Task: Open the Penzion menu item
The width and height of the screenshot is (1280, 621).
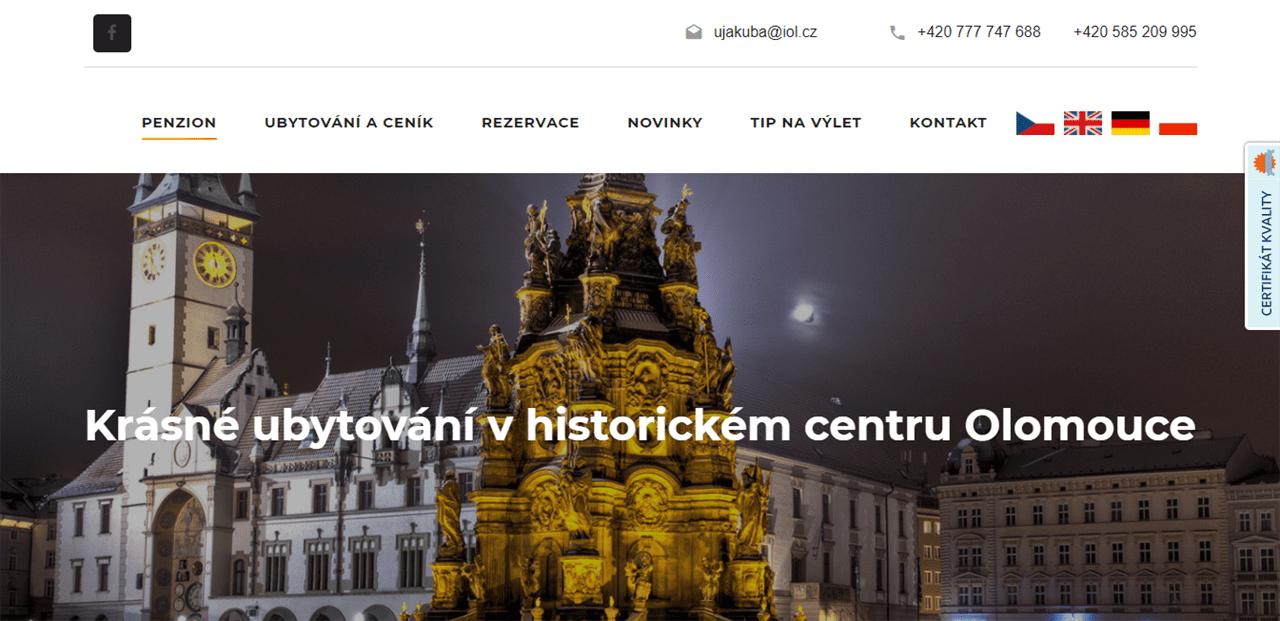Action: [x=179, y=123]
